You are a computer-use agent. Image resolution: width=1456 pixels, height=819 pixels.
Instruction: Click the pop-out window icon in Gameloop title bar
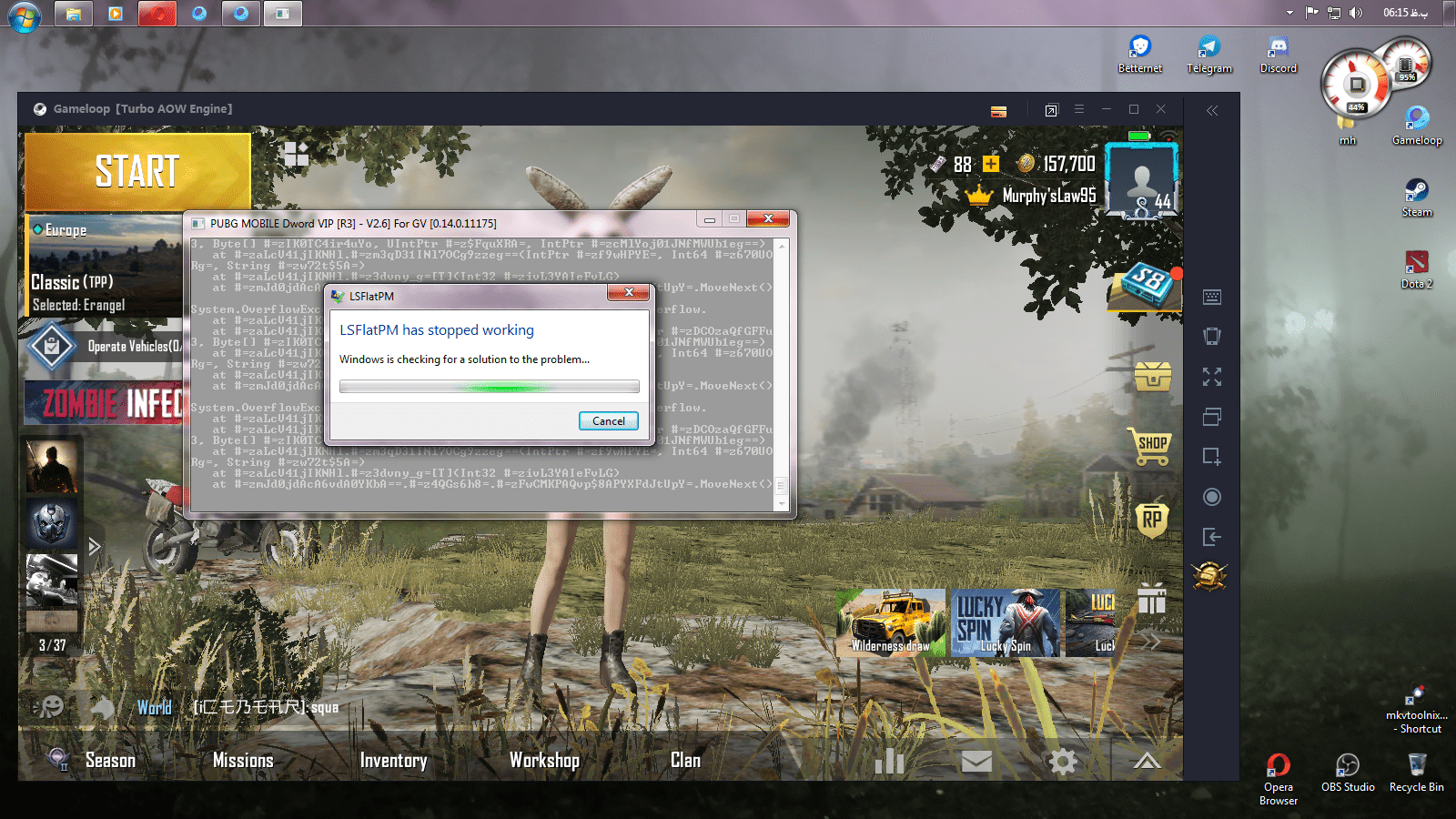(x=1051, y=110)
